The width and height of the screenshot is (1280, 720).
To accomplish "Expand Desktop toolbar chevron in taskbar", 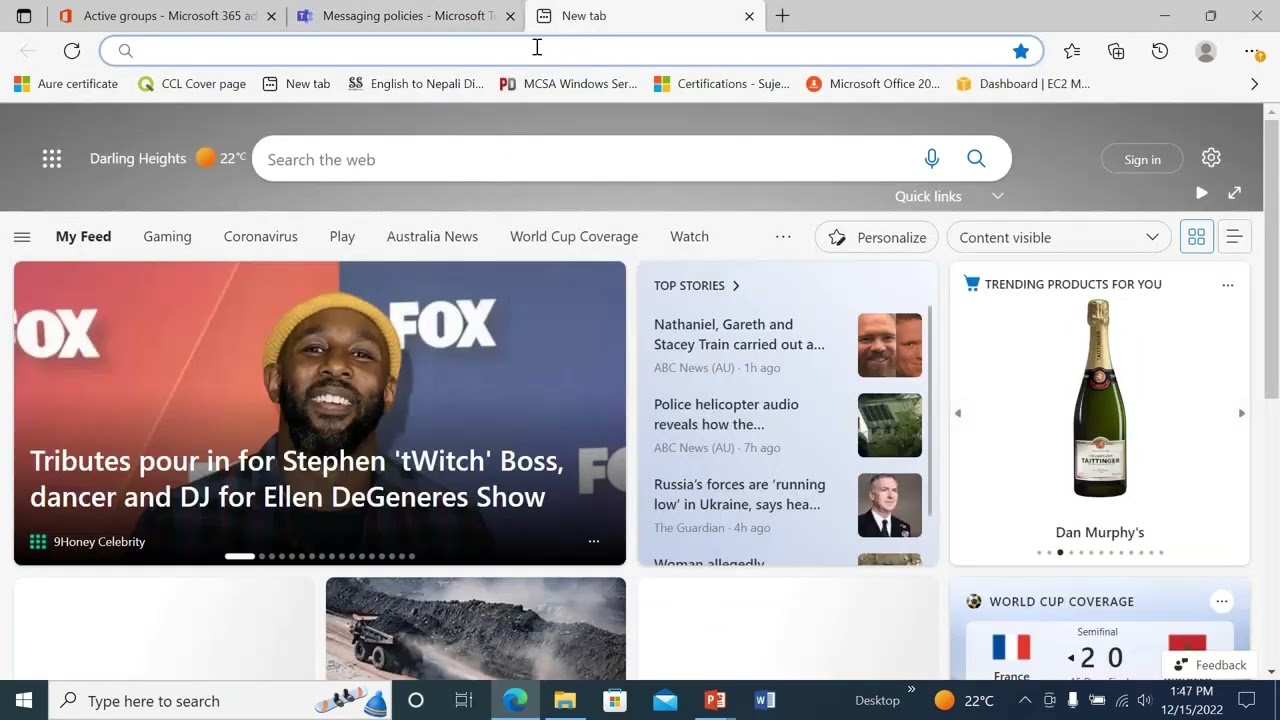I will (911, 689).
